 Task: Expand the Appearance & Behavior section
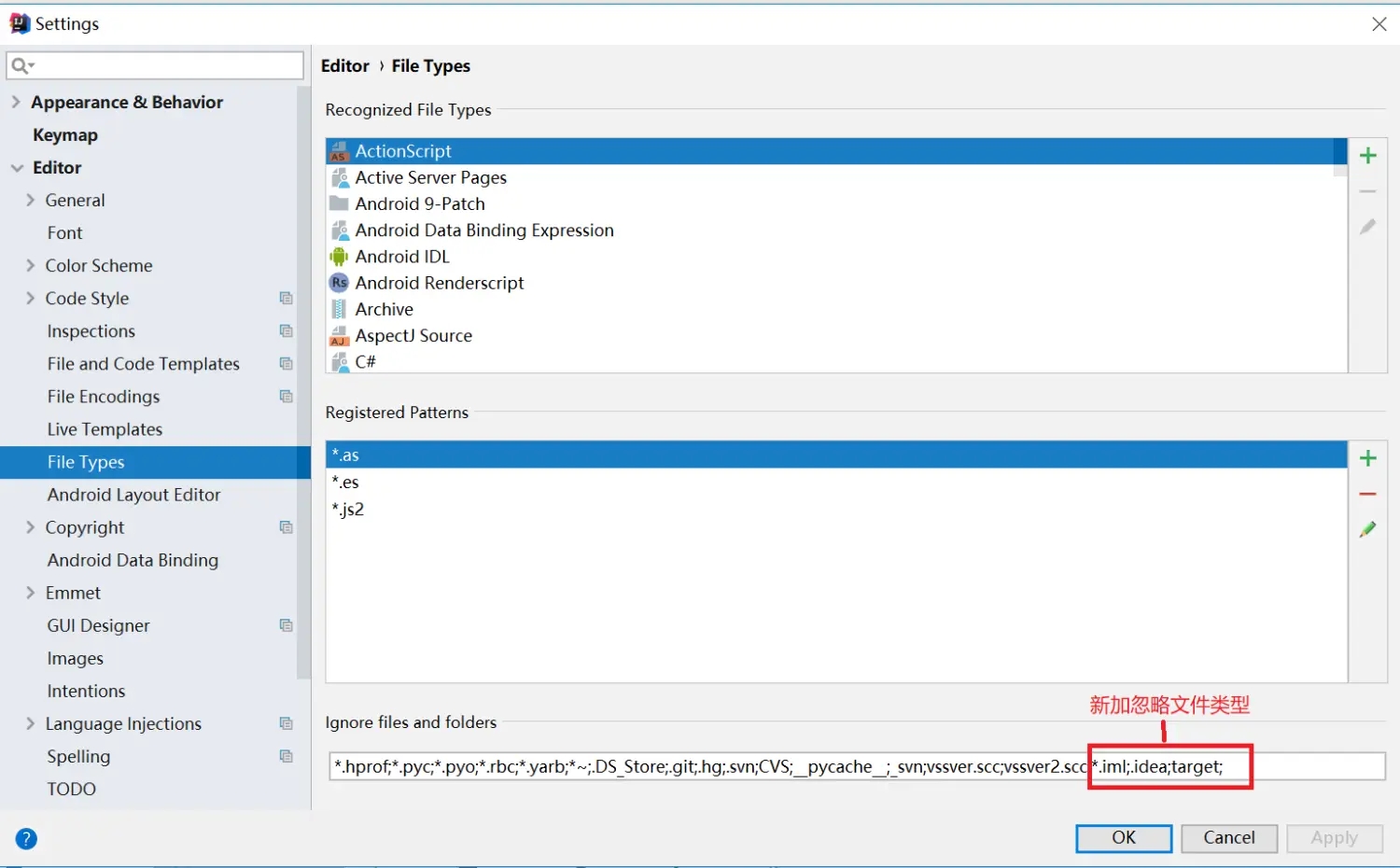point(16,102)
